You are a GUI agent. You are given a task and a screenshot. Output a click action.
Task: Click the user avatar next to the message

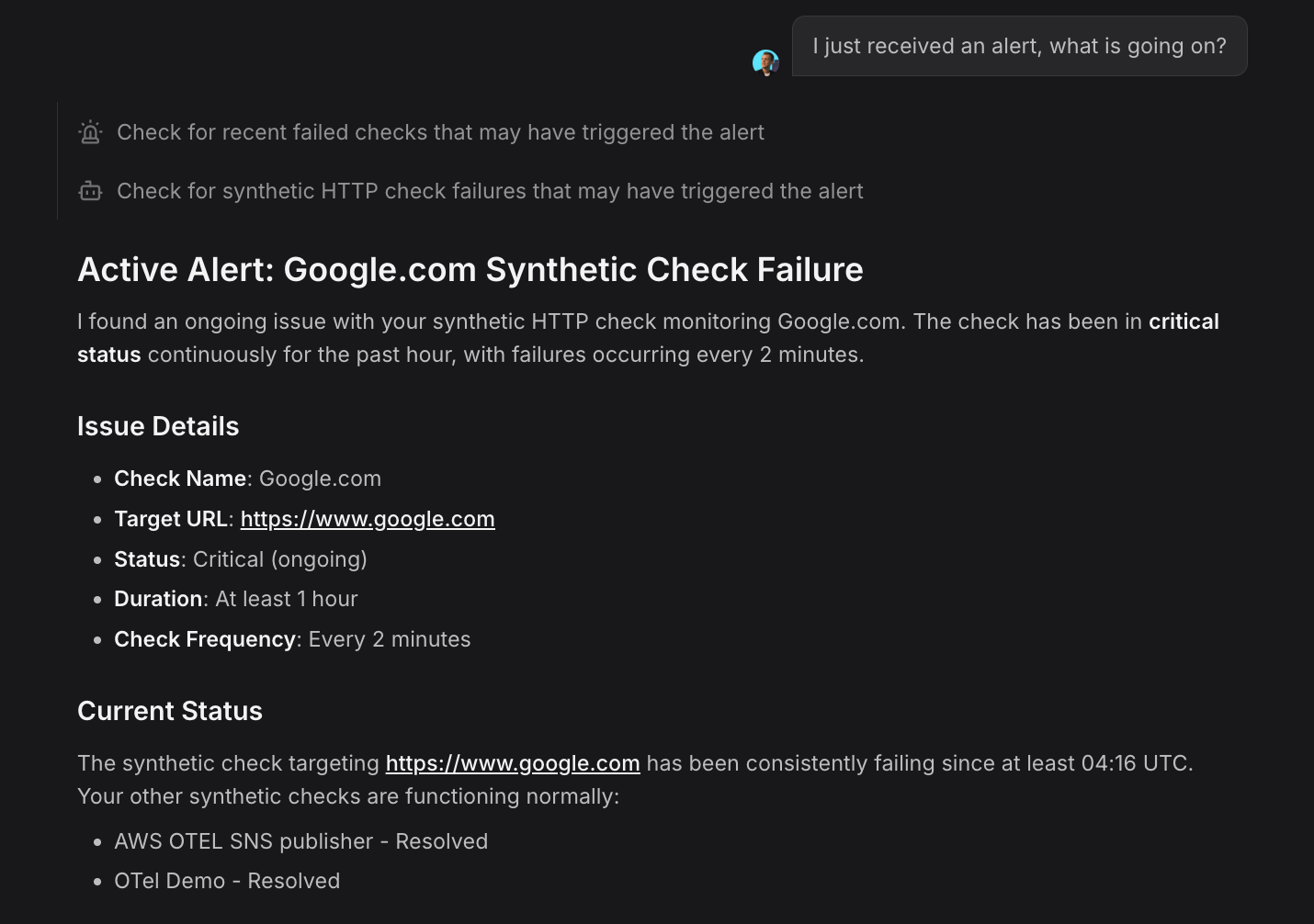765,62
